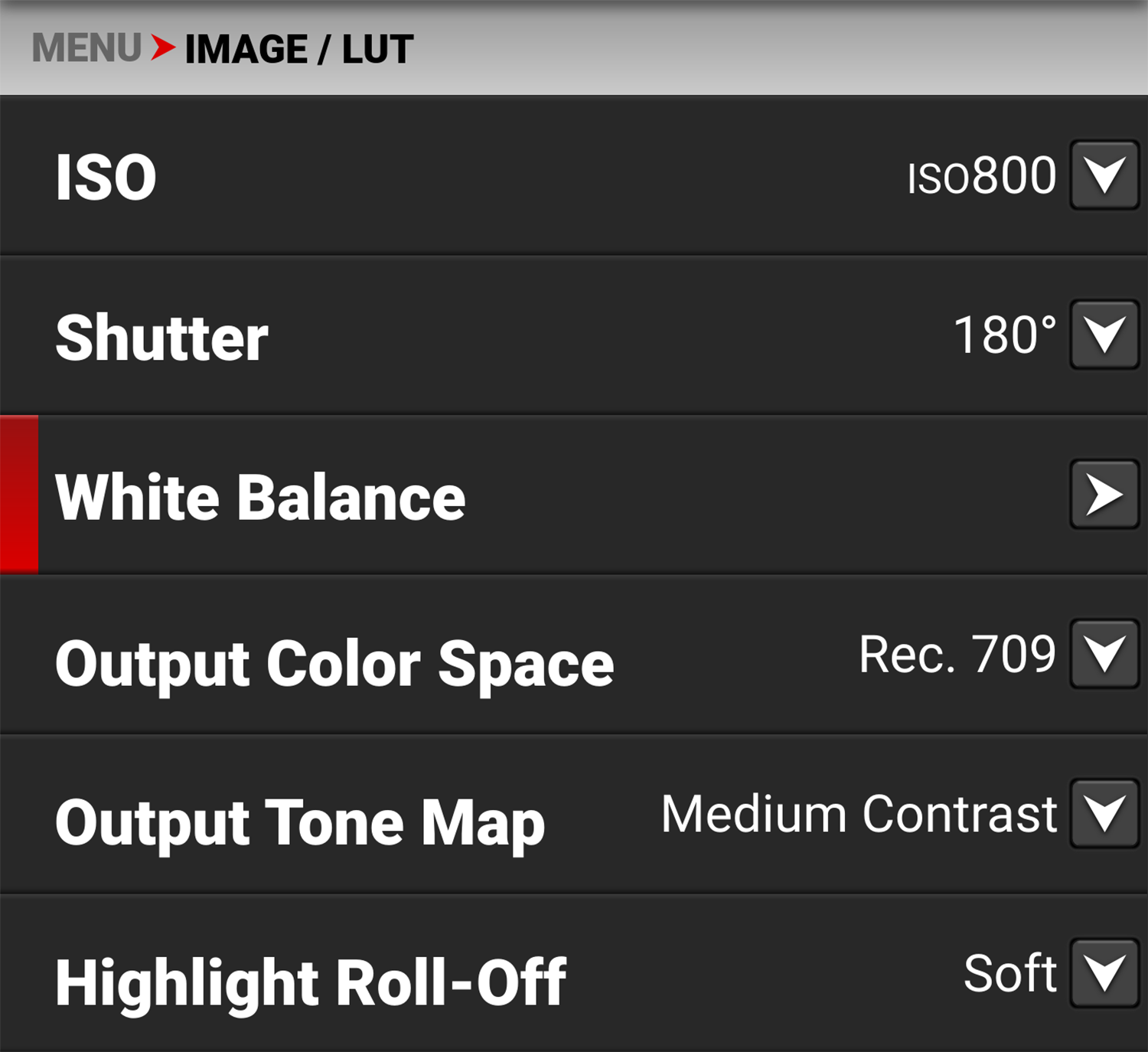Click the Output Tone Map row label
This screenshot has height=1052, width=1148.
click(297, 823)
